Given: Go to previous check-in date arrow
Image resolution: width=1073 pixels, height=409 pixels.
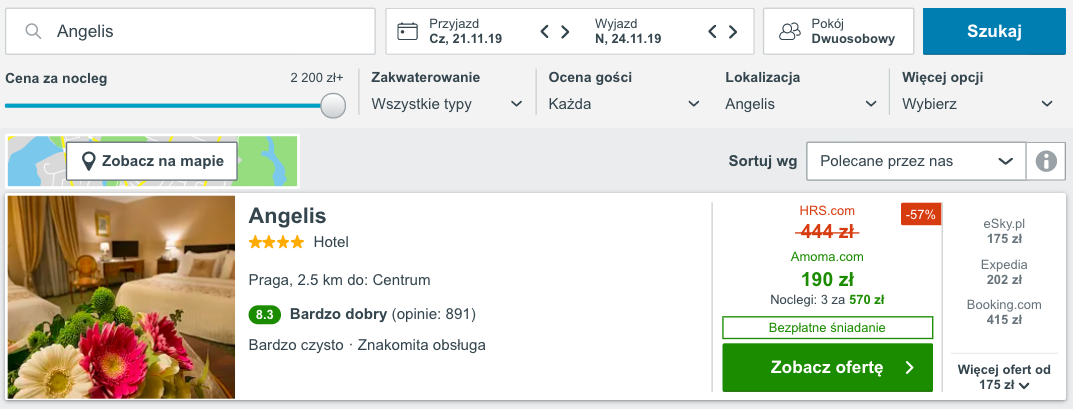Looking at the screenshot, I should 545,31.
